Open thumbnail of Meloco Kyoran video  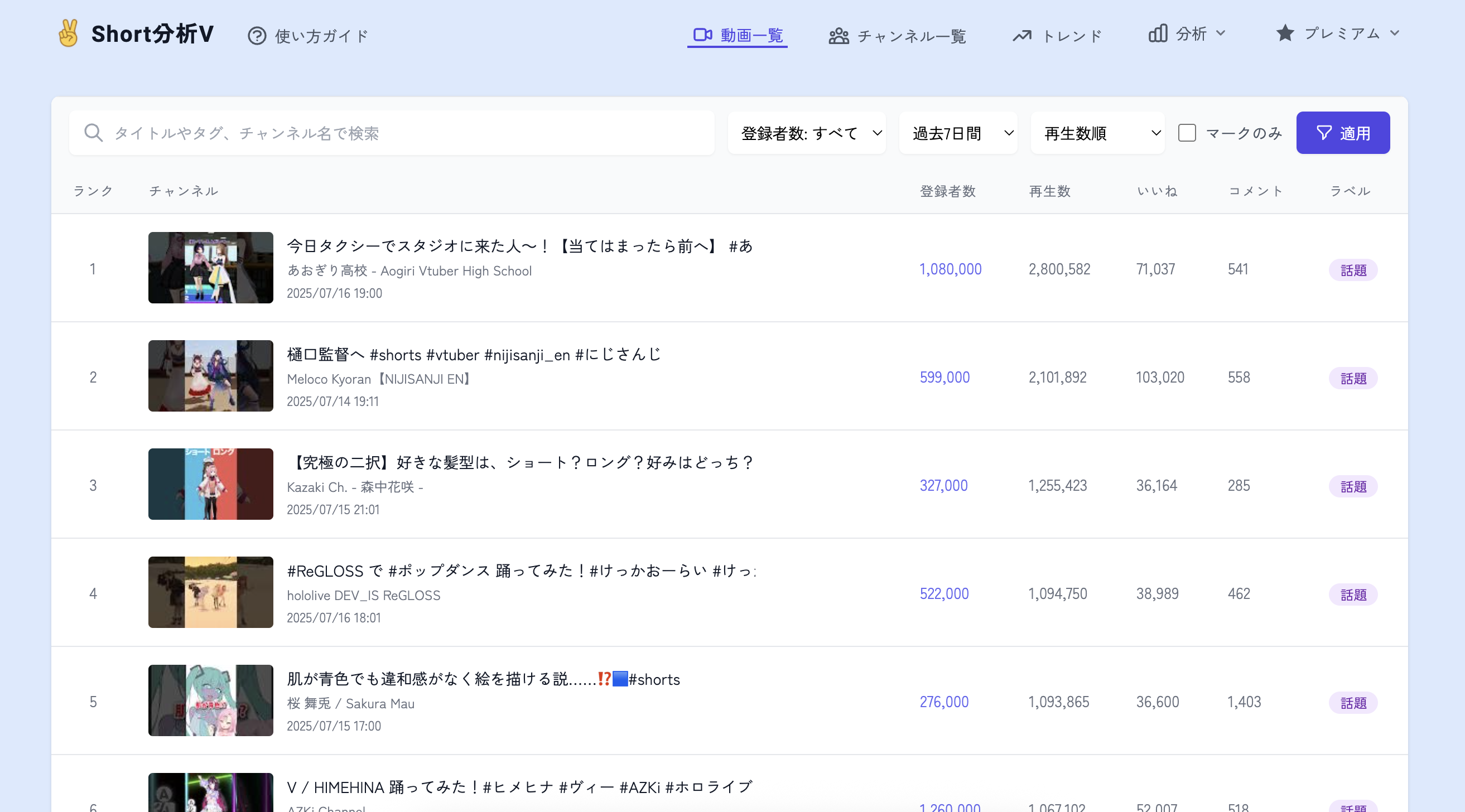210,376
